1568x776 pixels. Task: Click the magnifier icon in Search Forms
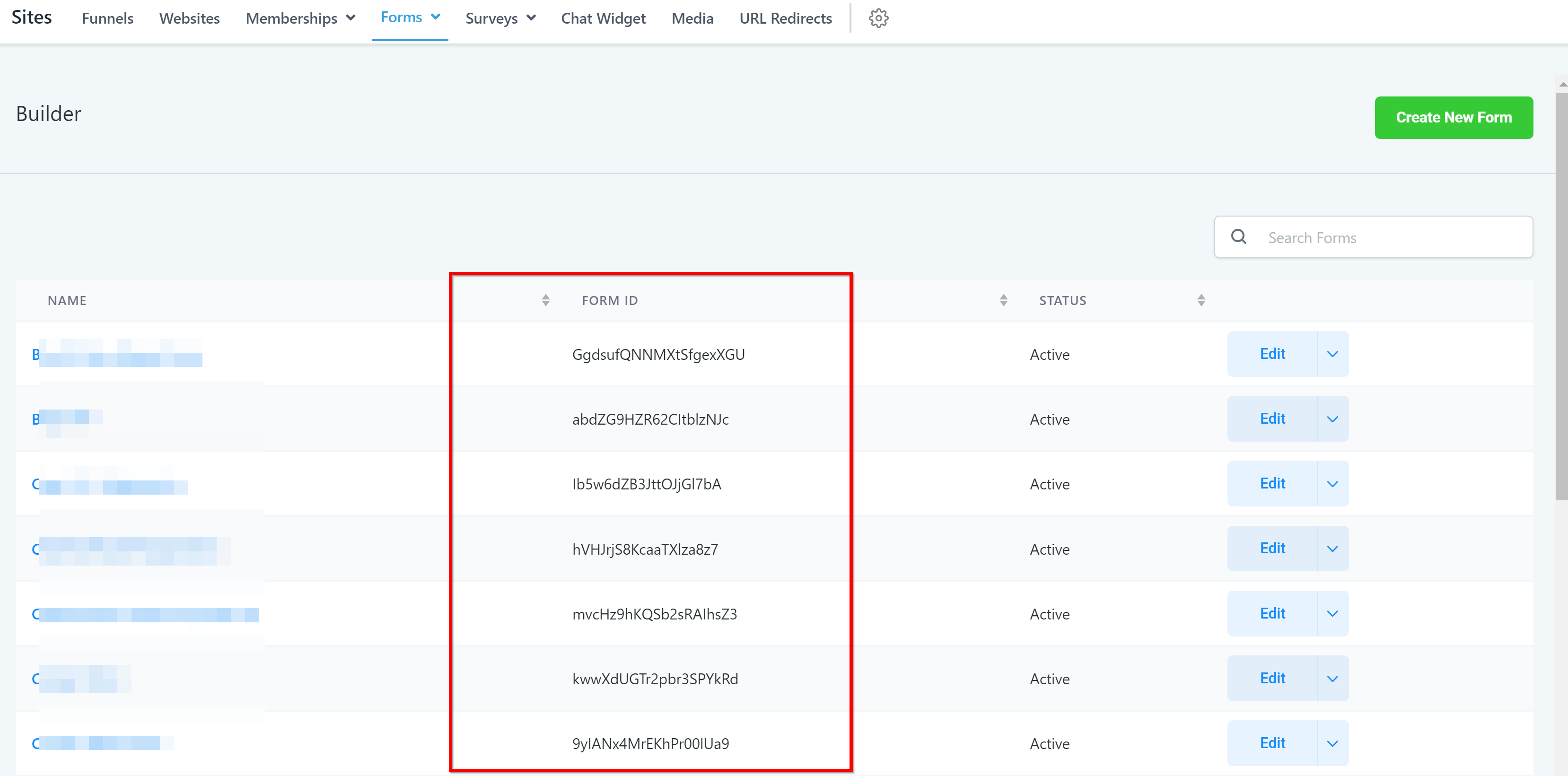click(1238, 237)
